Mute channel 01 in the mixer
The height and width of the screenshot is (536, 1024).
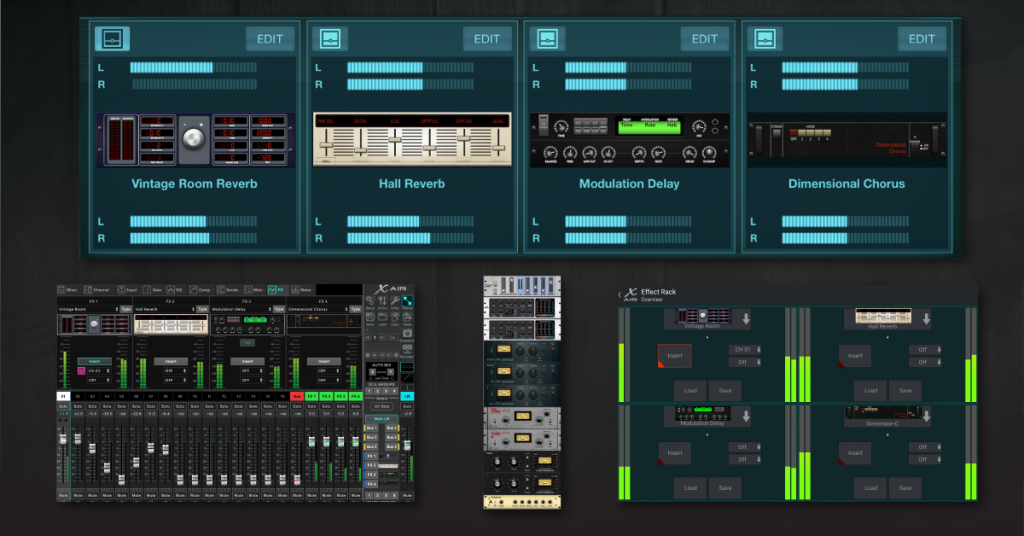pos(63,495)
